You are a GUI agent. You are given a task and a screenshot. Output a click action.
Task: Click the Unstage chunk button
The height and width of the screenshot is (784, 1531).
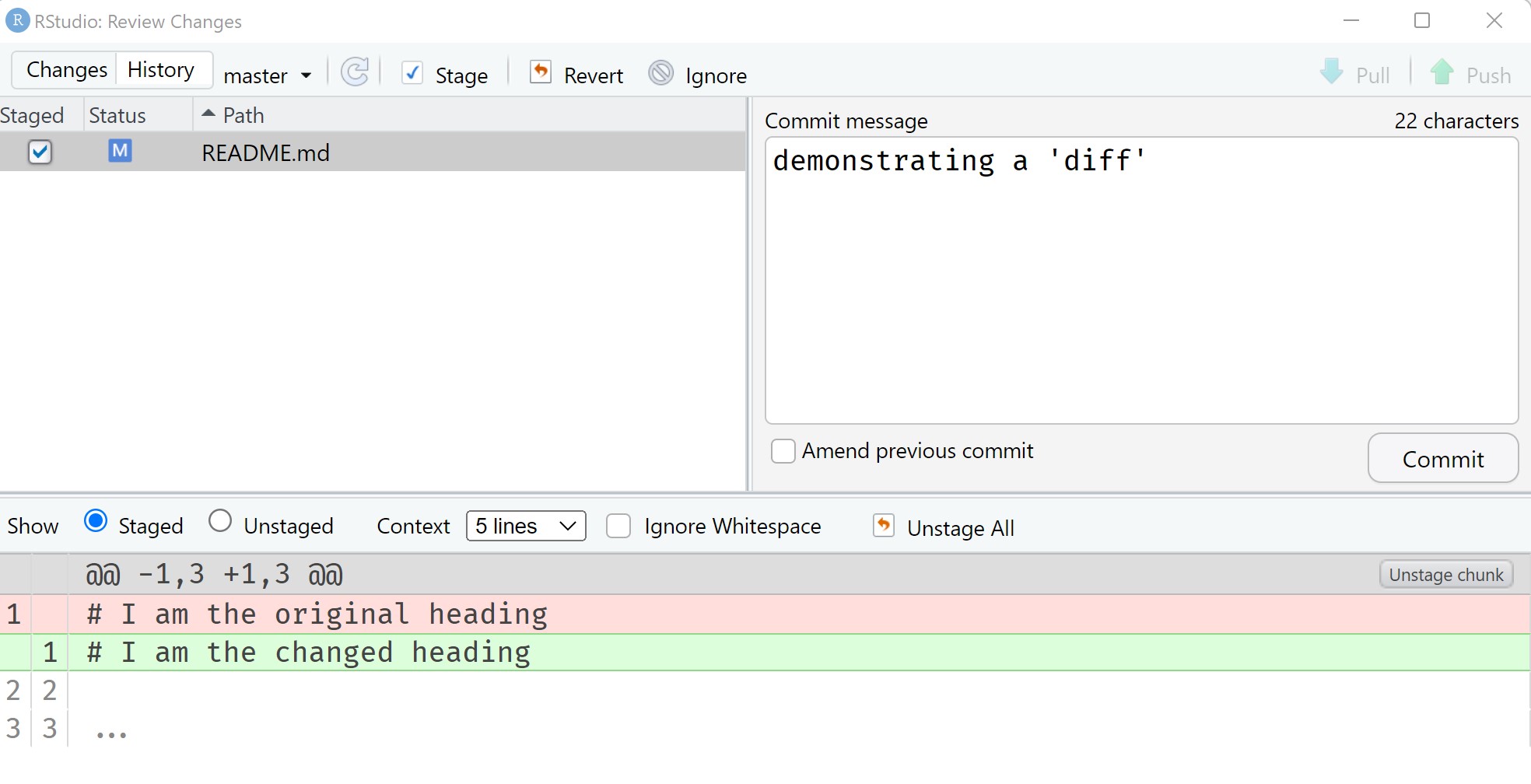tap(1445, 574)
